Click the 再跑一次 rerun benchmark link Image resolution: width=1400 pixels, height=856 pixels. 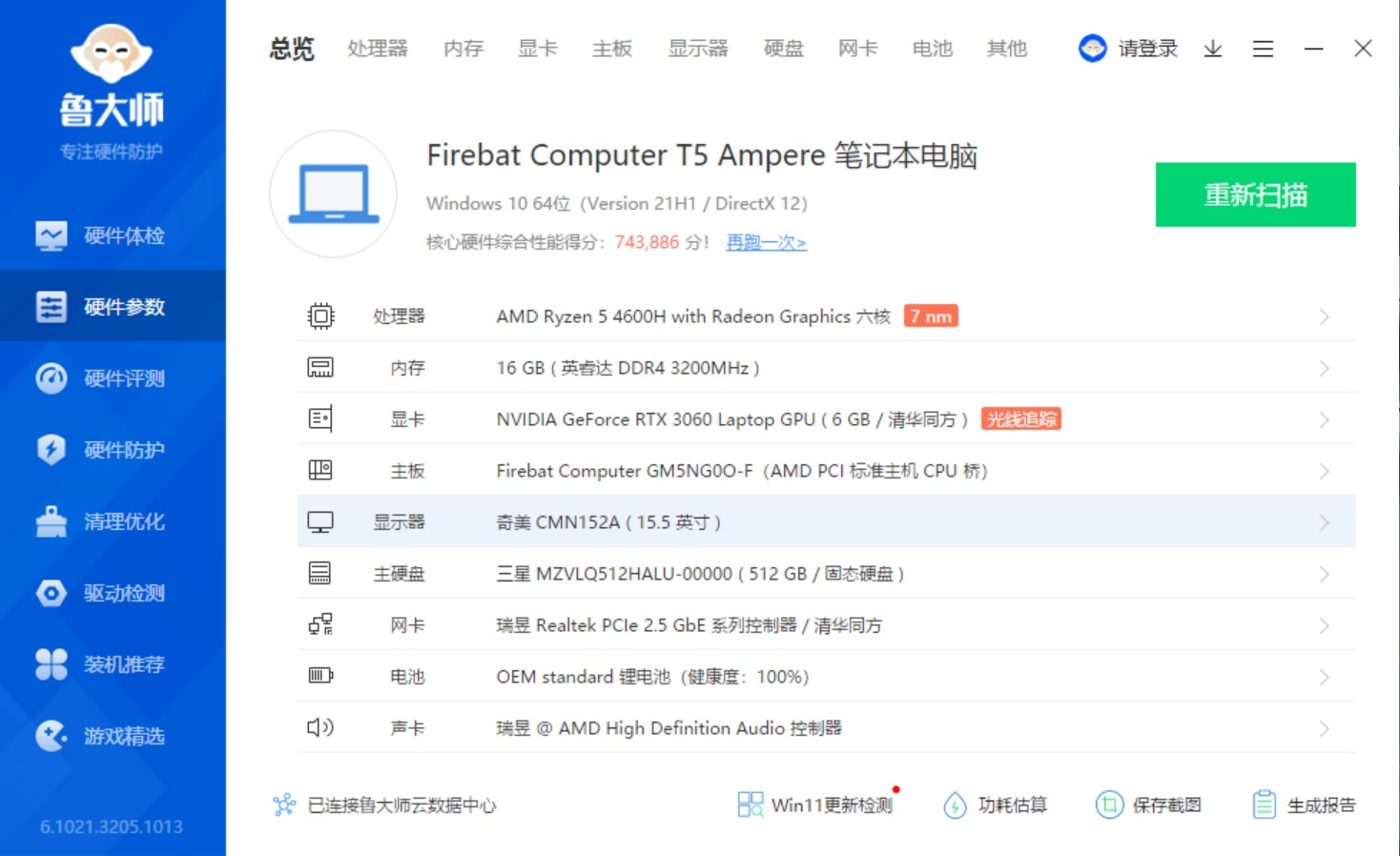pos(765,242)
